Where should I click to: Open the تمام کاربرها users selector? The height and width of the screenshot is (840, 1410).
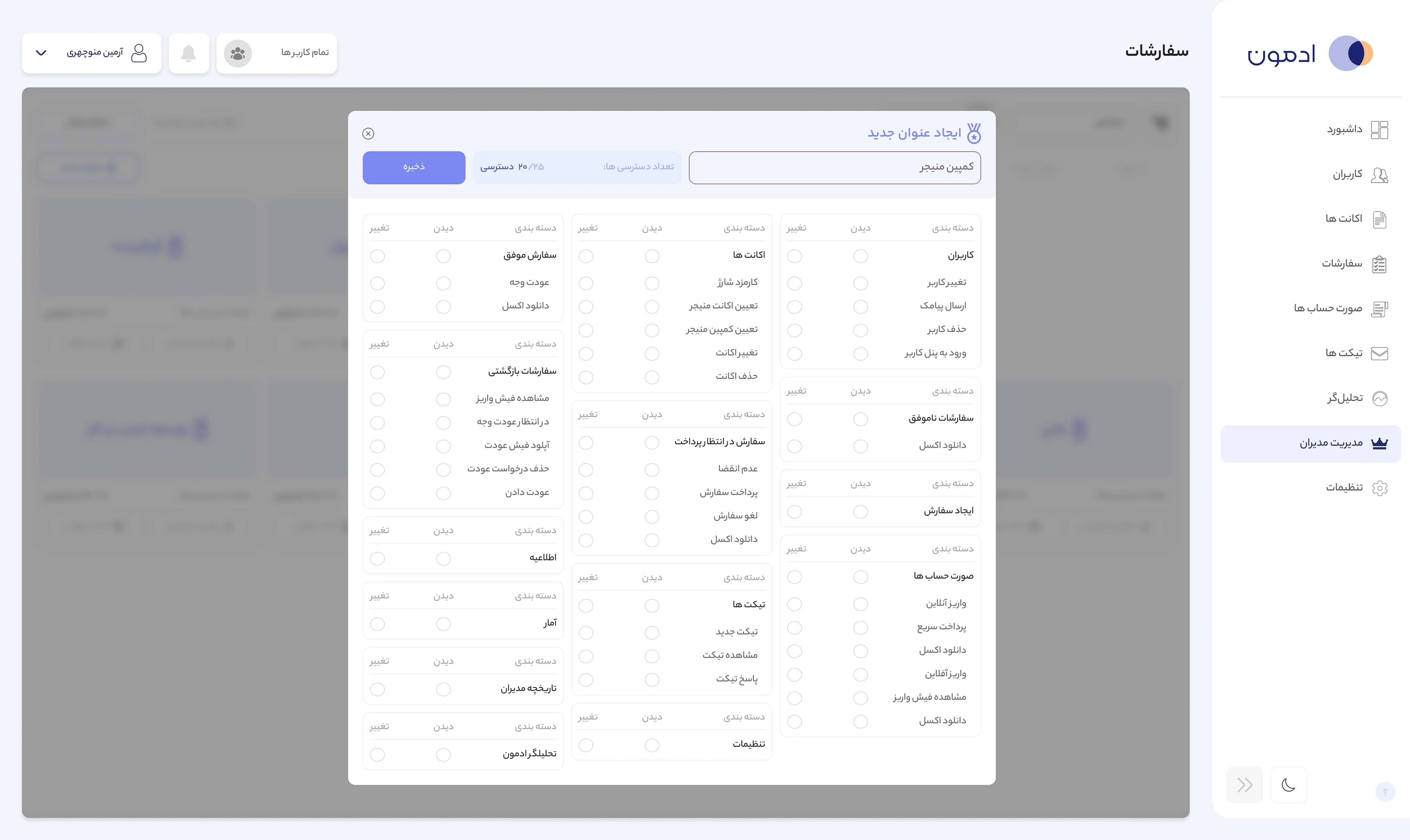click(276, 53)
